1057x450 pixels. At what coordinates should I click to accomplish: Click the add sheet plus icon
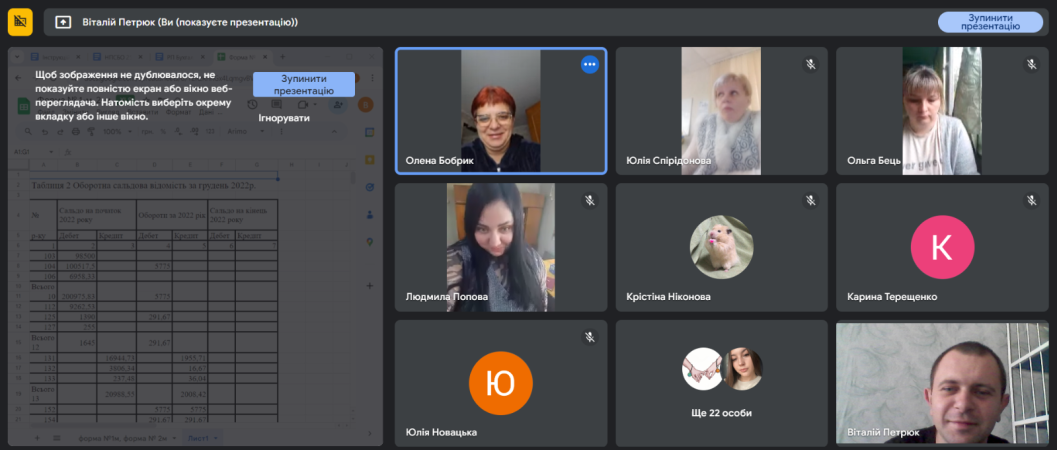38,438
